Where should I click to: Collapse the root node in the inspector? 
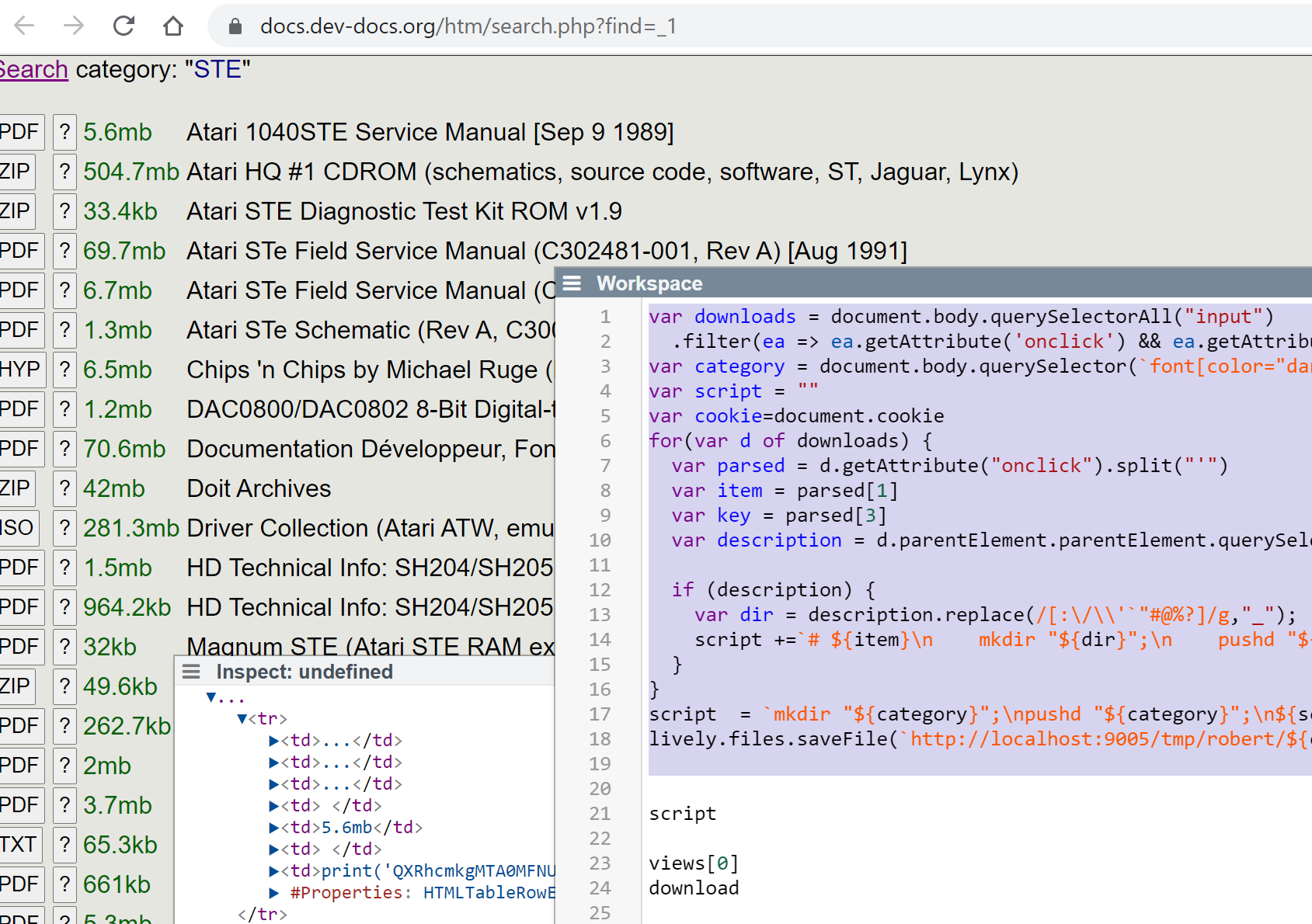tap(211, 697)
